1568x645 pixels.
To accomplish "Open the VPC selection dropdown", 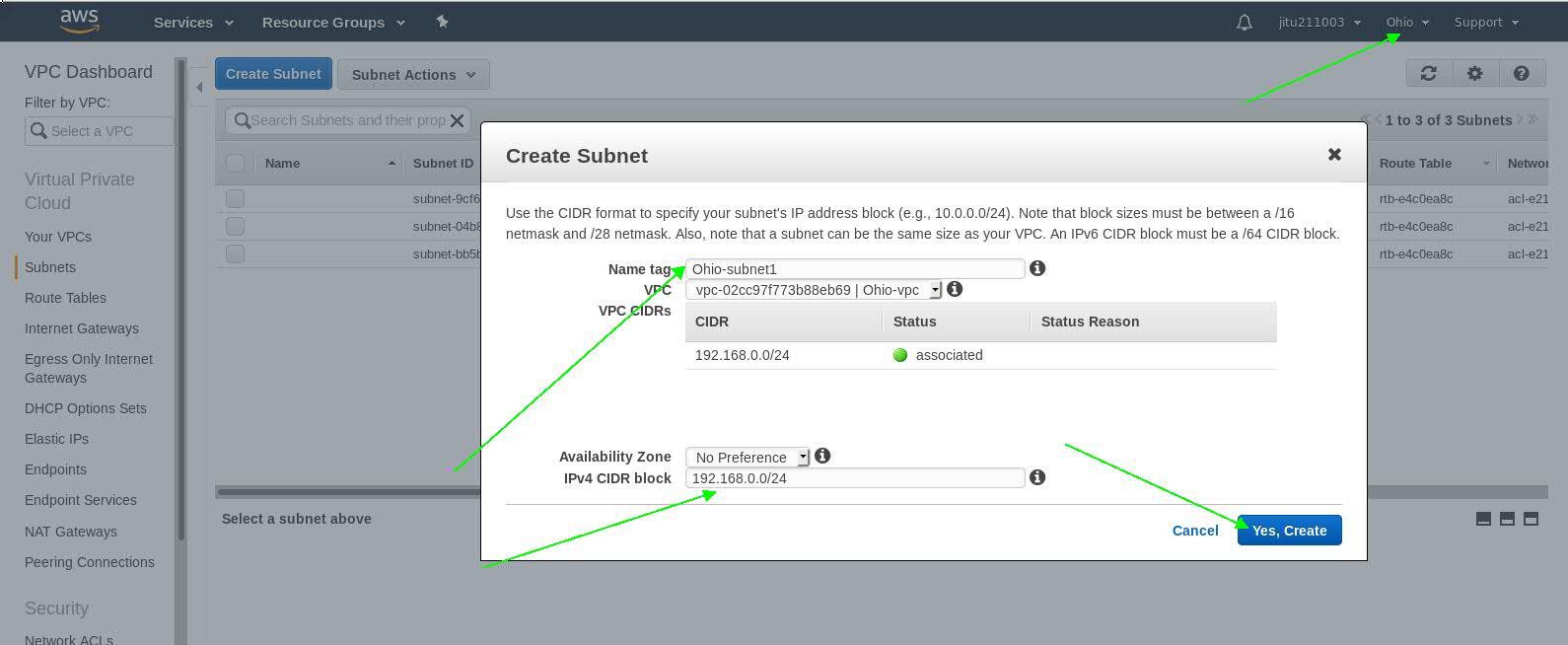I will pyautogui.click(x=814, y=290).
